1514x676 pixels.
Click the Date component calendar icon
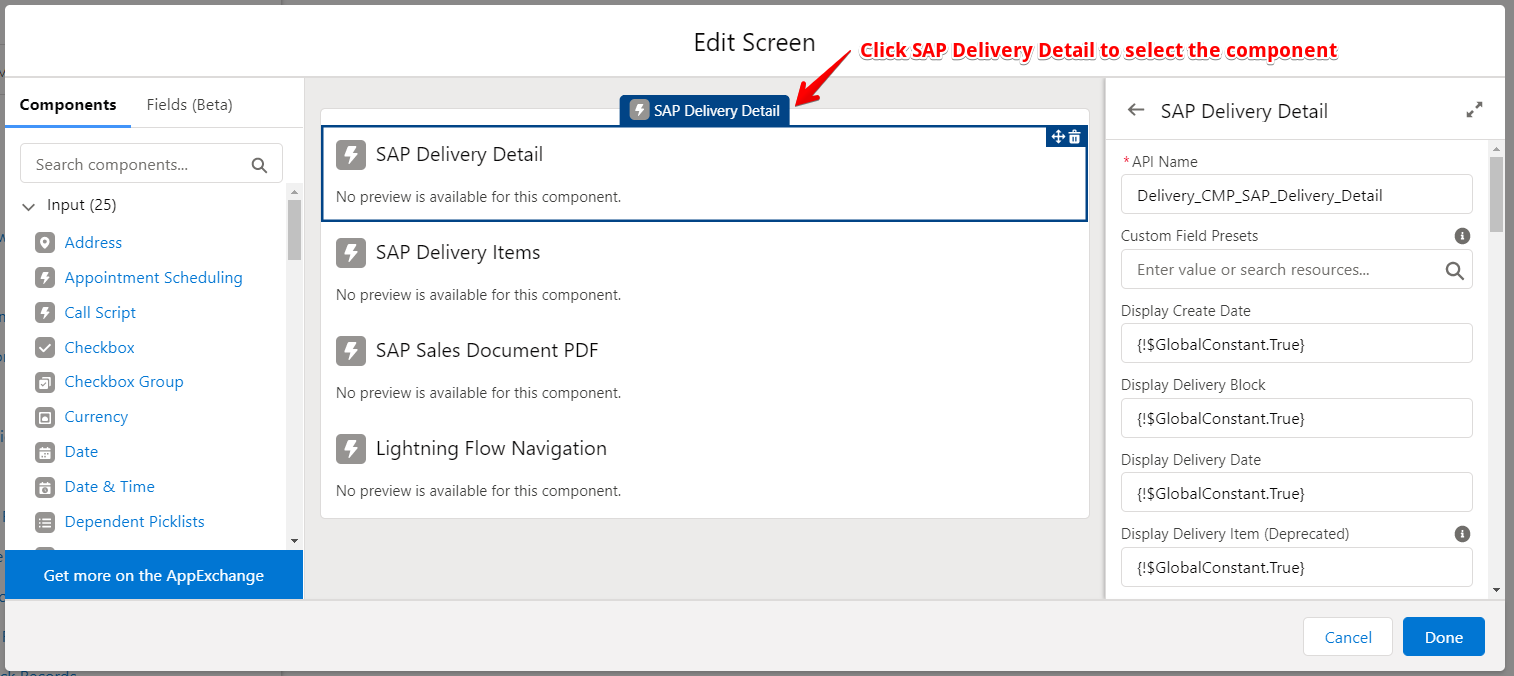(45, 452)
